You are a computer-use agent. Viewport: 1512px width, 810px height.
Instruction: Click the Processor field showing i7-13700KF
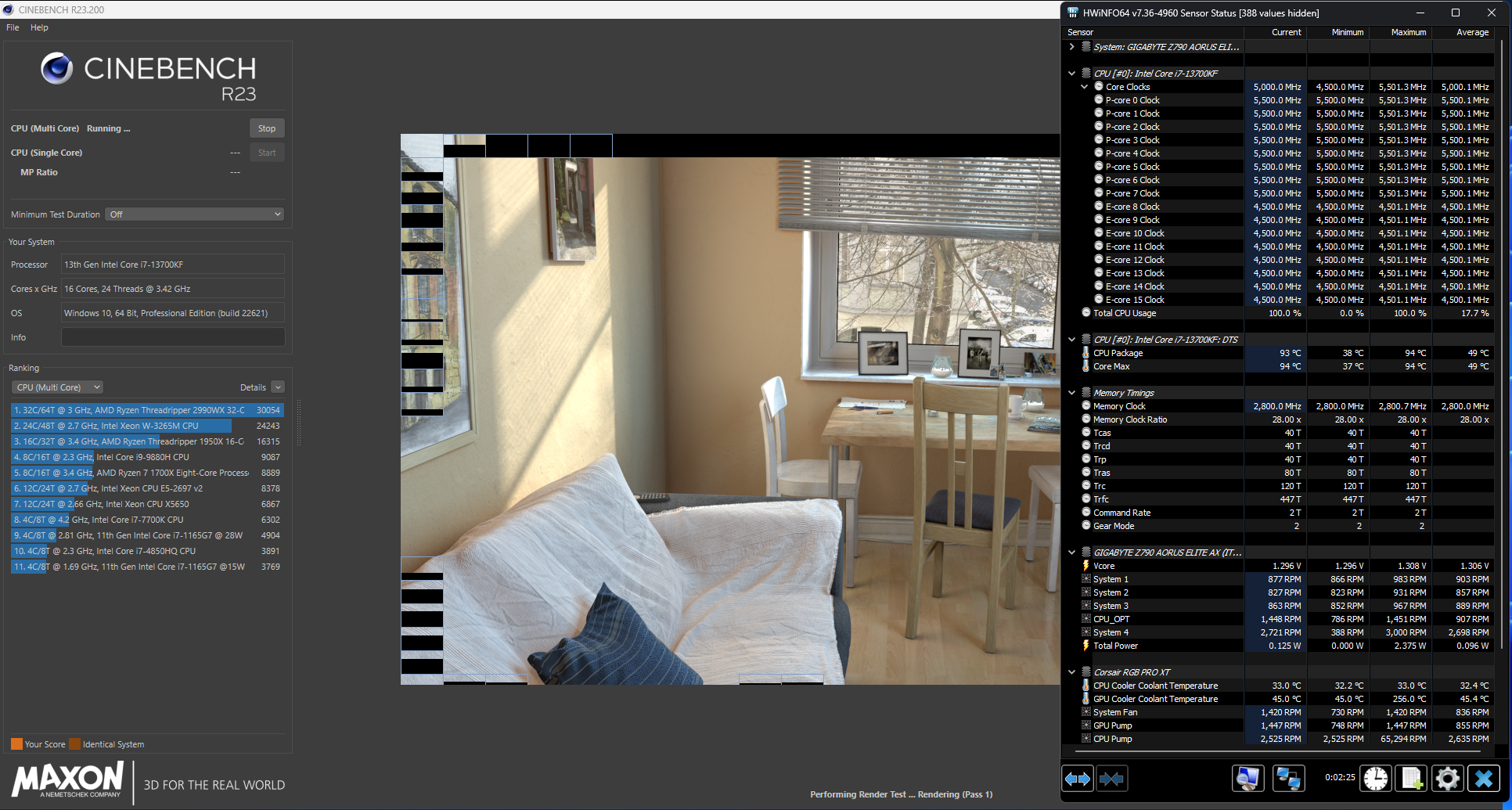coord(173,265)
